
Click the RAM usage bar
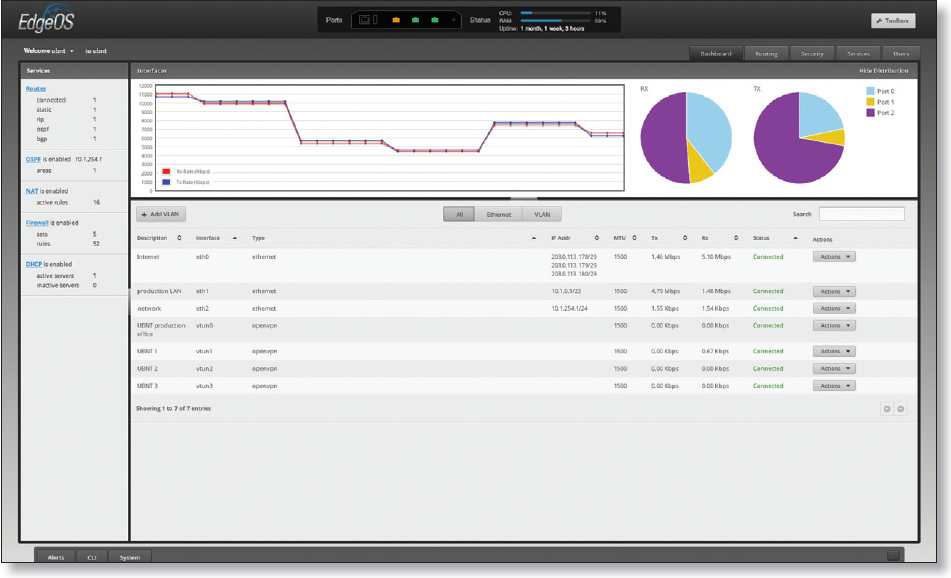(556, 21)
